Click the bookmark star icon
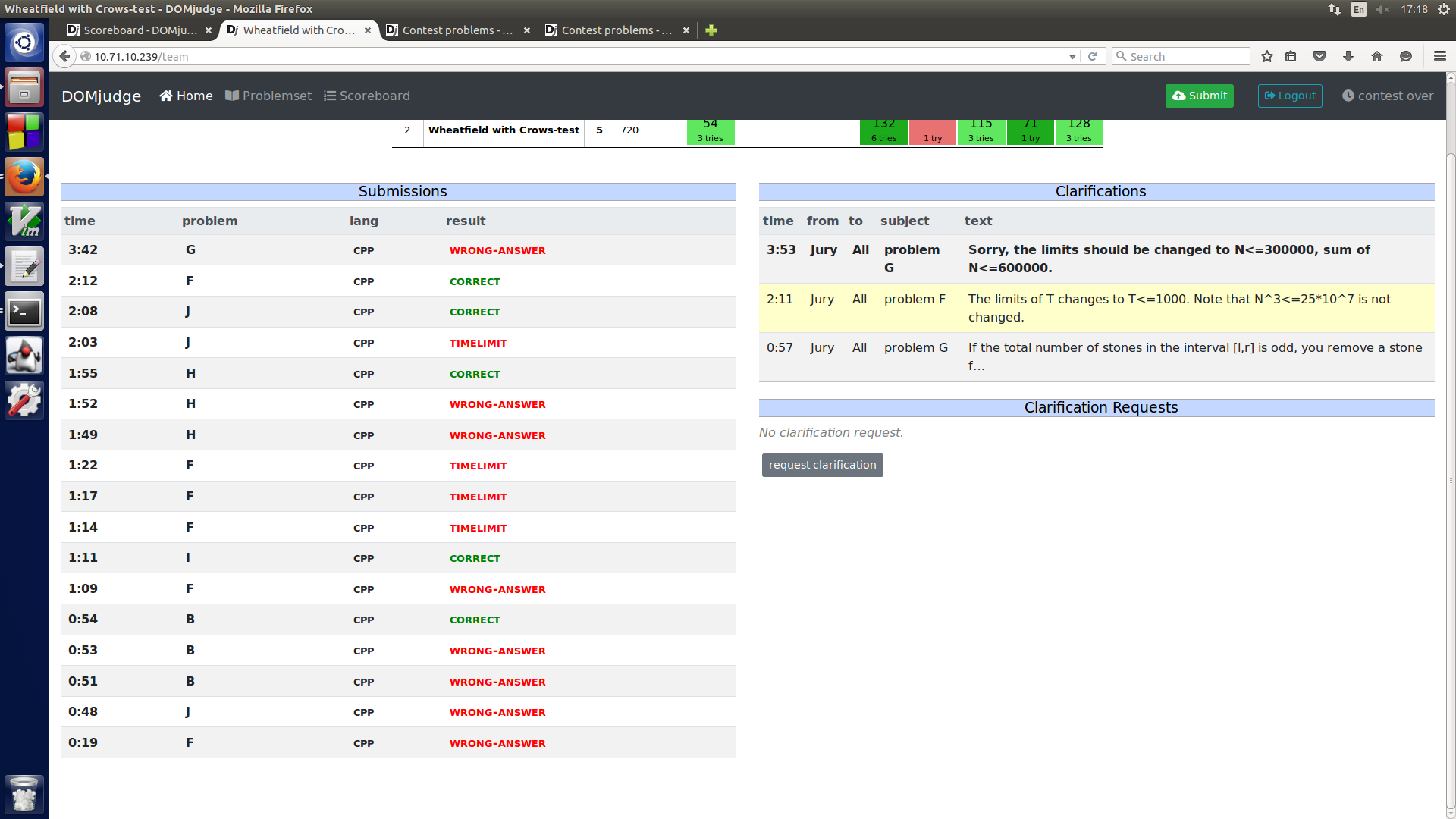The height and width of the screenshot is (819, 1456). [1266, 56]
